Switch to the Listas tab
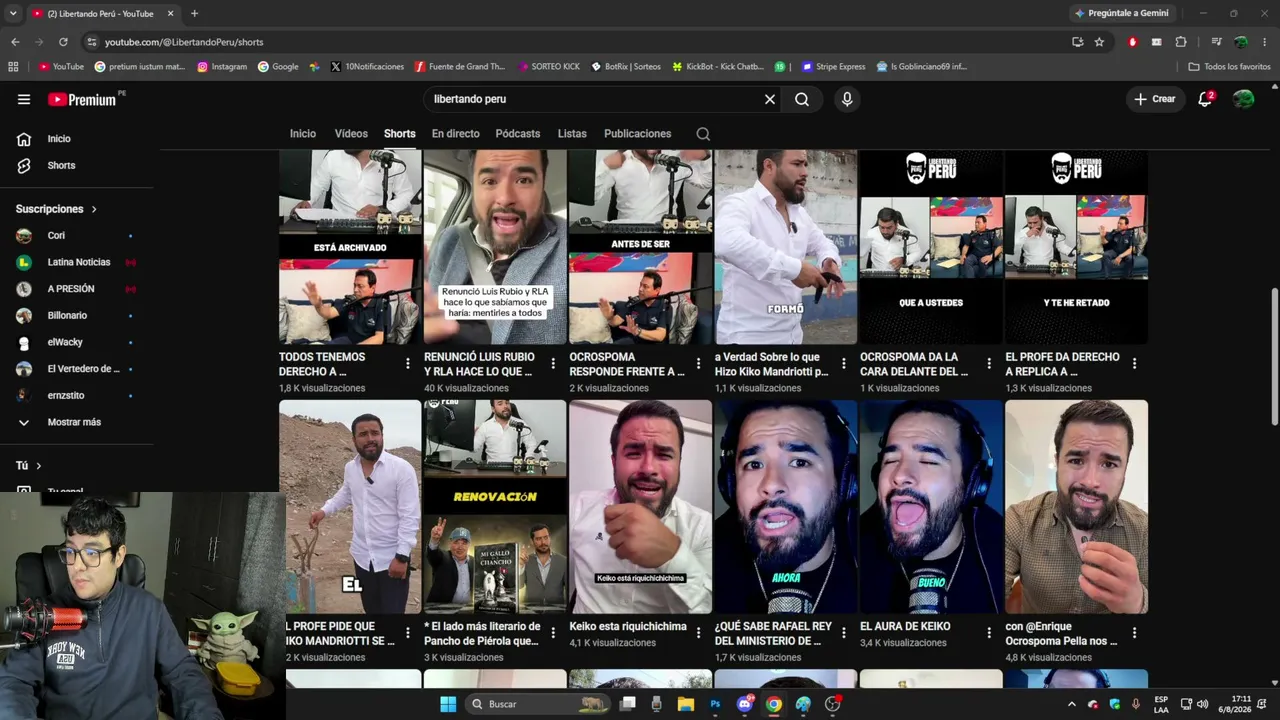This screenshot has height=720, width=1280. [572, 134]
